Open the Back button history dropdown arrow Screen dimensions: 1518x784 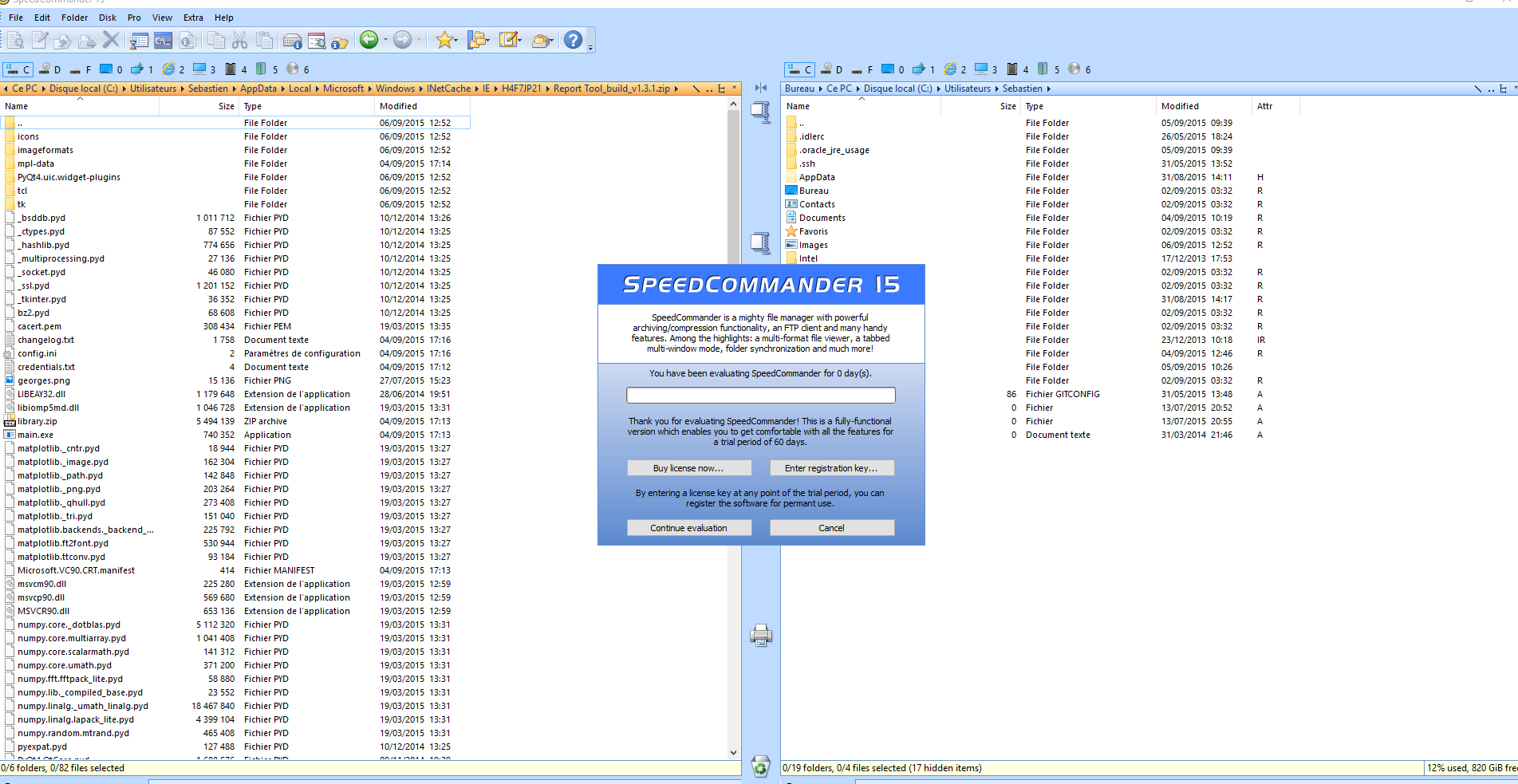[385, 40]
